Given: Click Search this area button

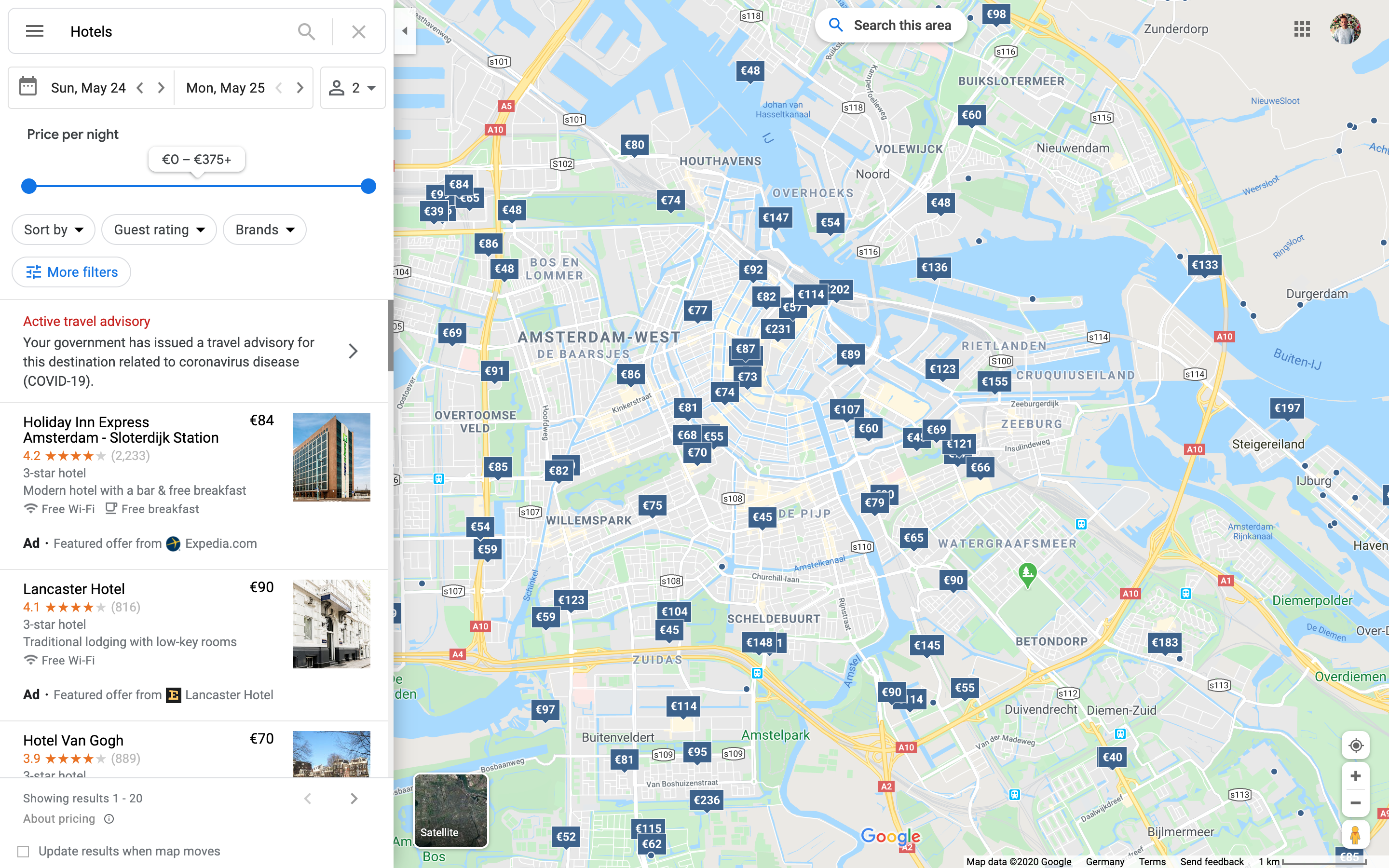Looking at the screenshot, I should pyautogui.click(x=891, y=25).
